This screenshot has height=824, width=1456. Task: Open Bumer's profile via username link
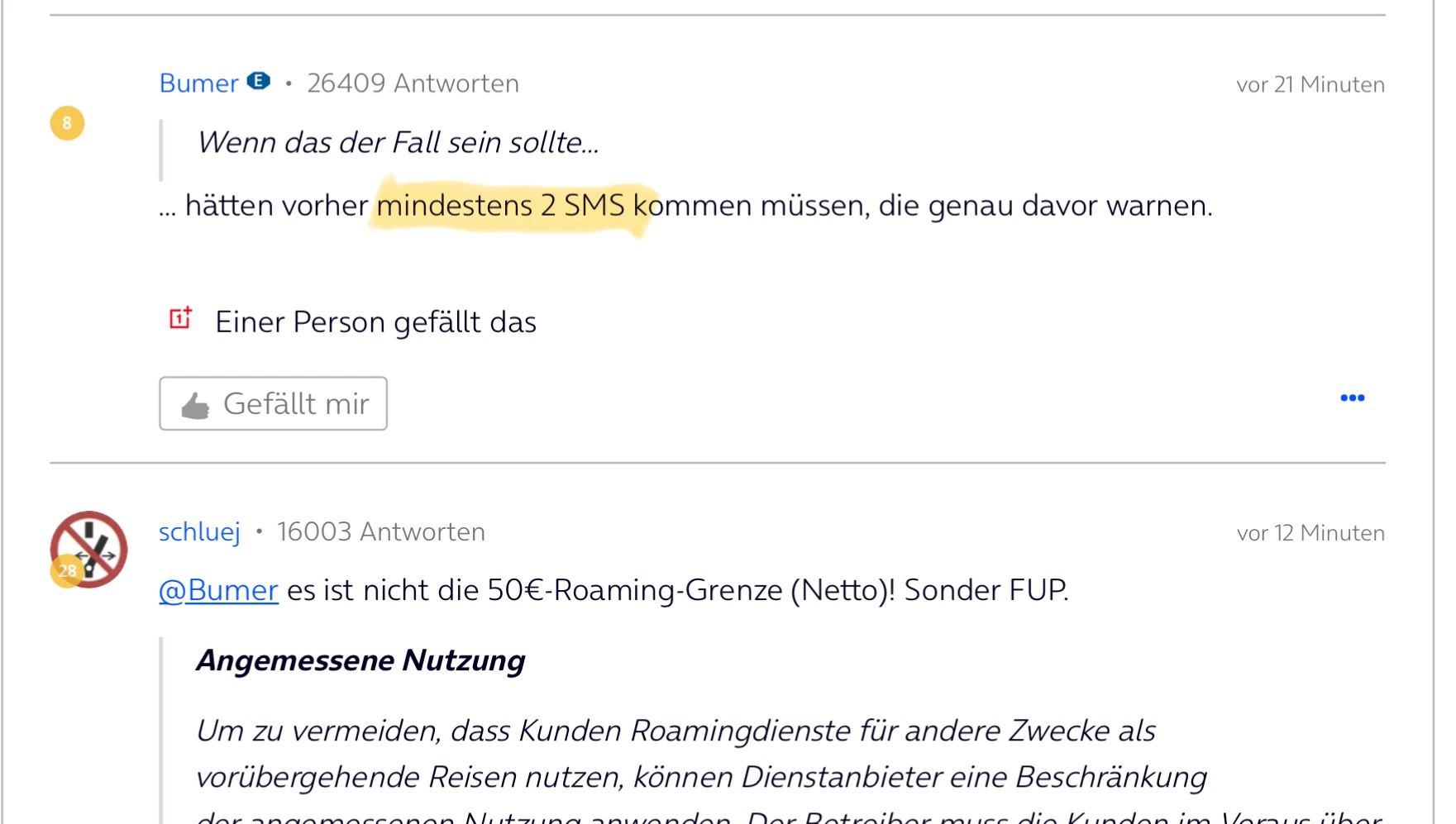[198, 83]
